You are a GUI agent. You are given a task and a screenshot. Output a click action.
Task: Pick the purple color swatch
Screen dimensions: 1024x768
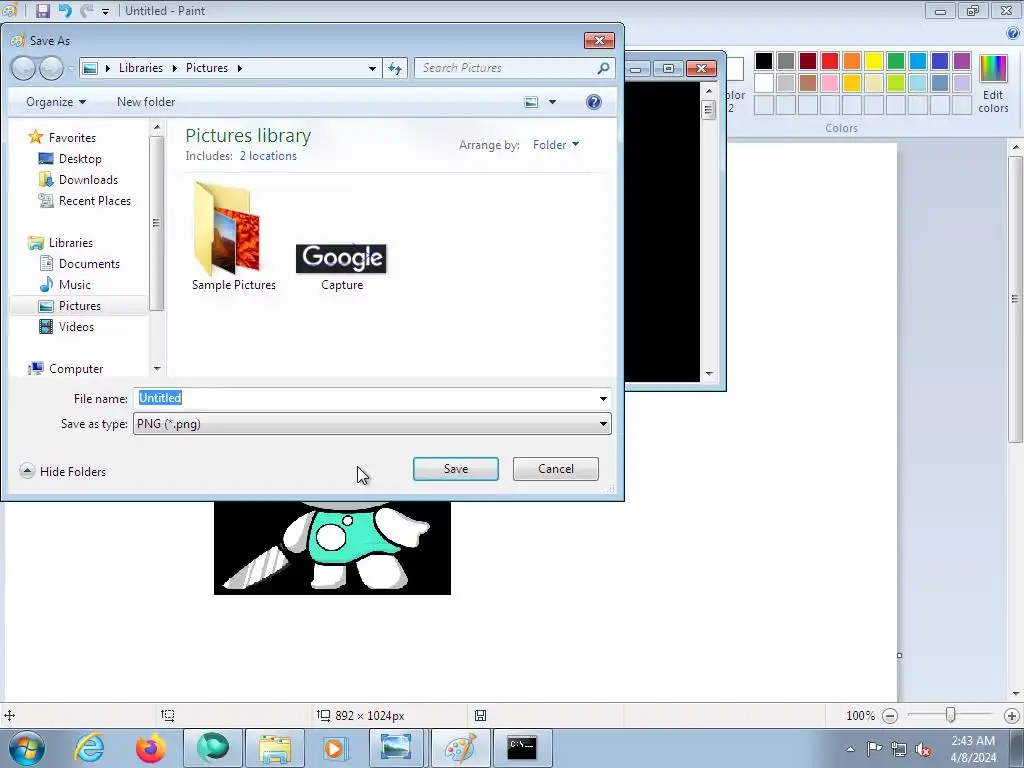[x=961, y=61]
